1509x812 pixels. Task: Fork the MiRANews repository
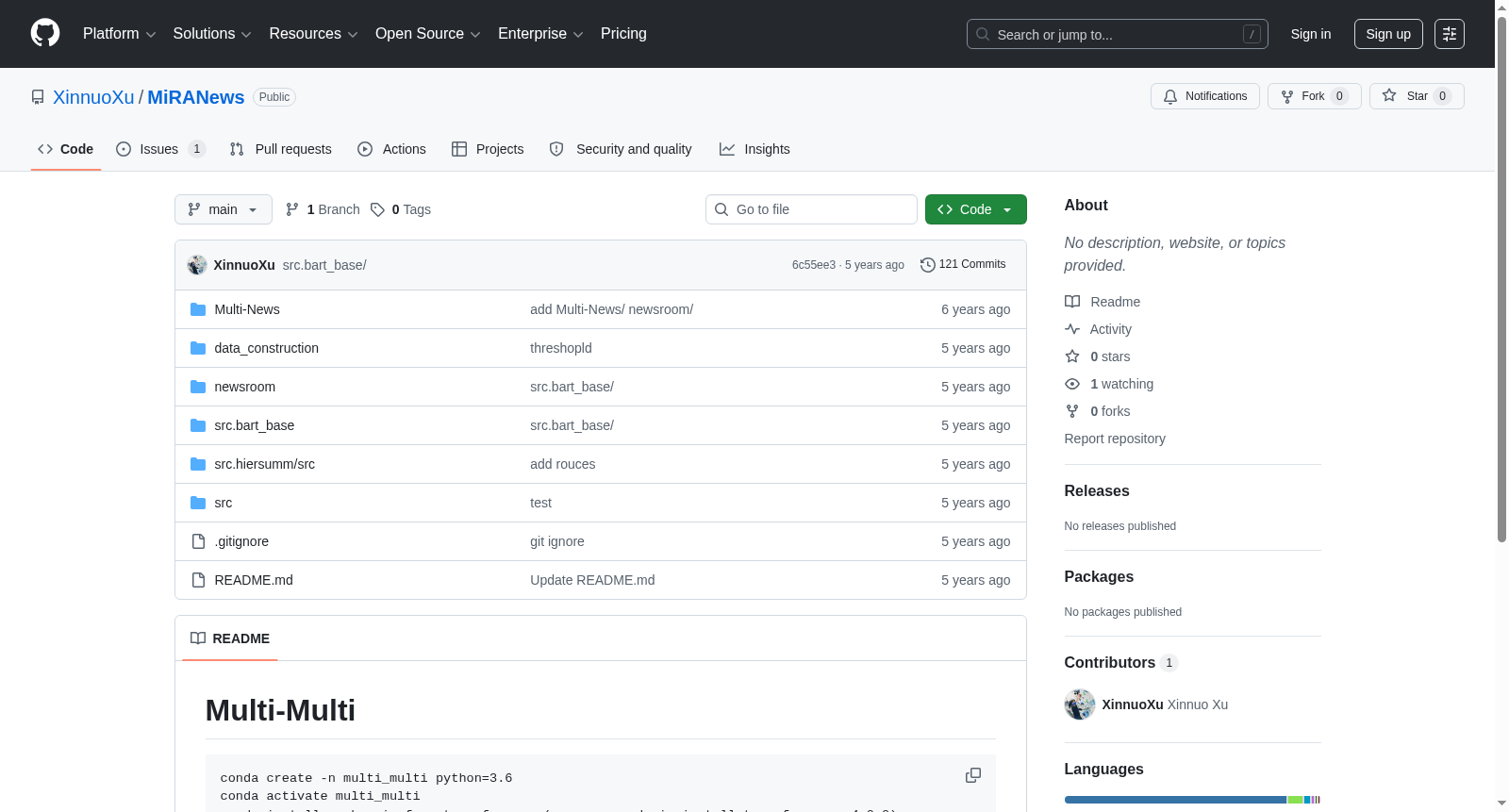click(x=1314, y=96)
